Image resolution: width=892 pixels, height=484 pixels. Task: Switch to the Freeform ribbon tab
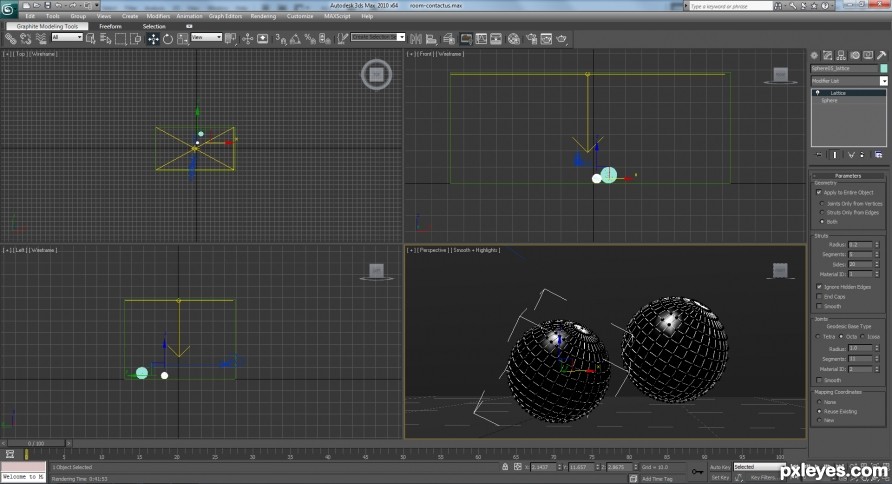tap(110, 26)
